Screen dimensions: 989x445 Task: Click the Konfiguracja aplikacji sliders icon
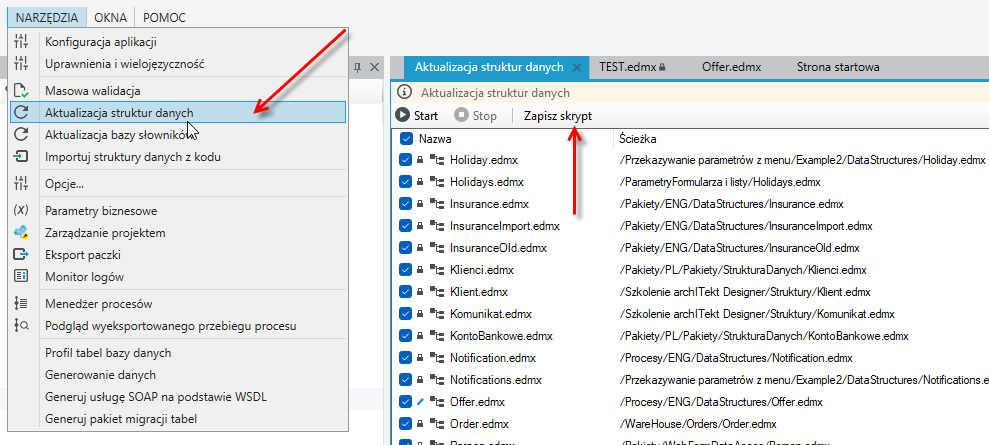tap(21, 42)
